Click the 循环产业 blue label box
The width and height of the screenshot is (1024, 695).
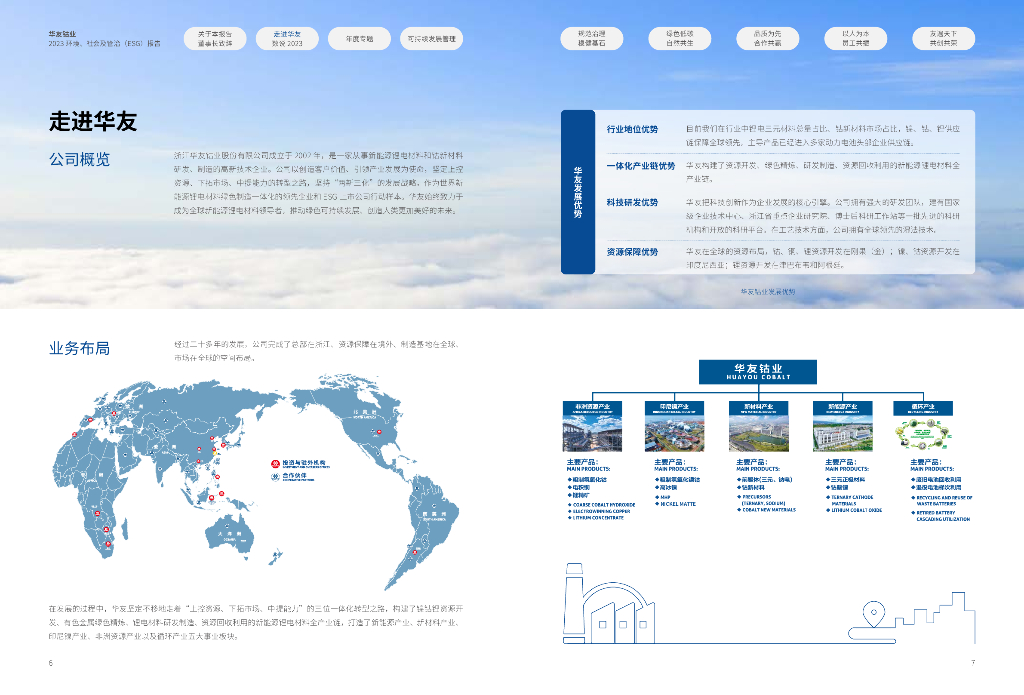923,408
